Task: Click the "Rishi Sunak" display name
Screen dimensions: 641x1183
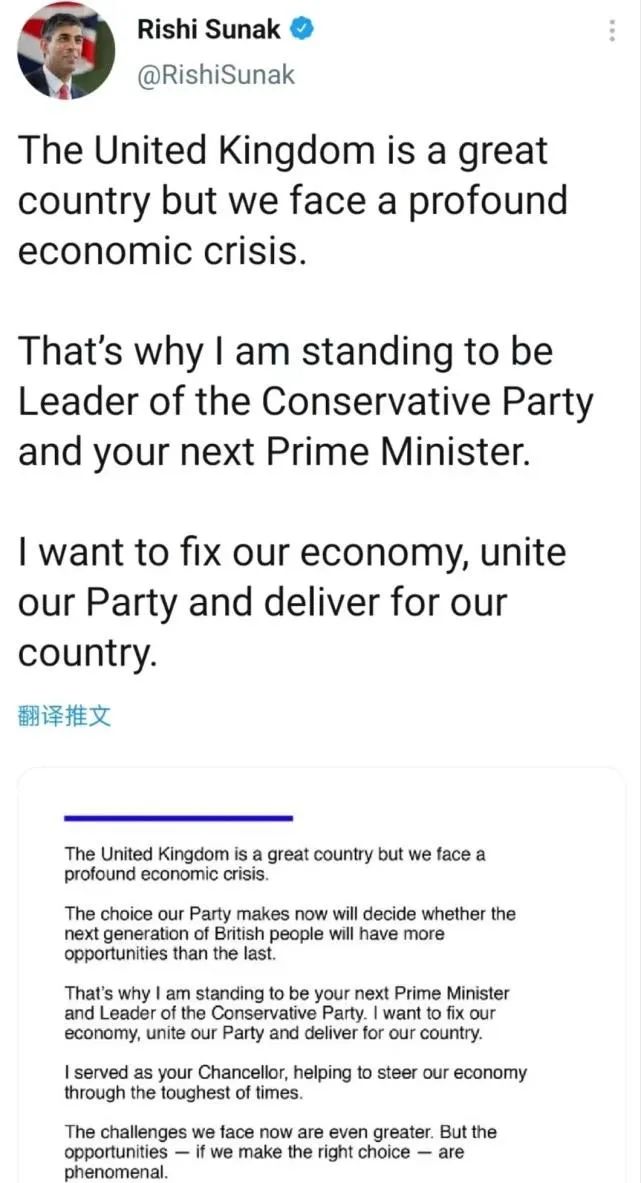Action: (207, 30)
